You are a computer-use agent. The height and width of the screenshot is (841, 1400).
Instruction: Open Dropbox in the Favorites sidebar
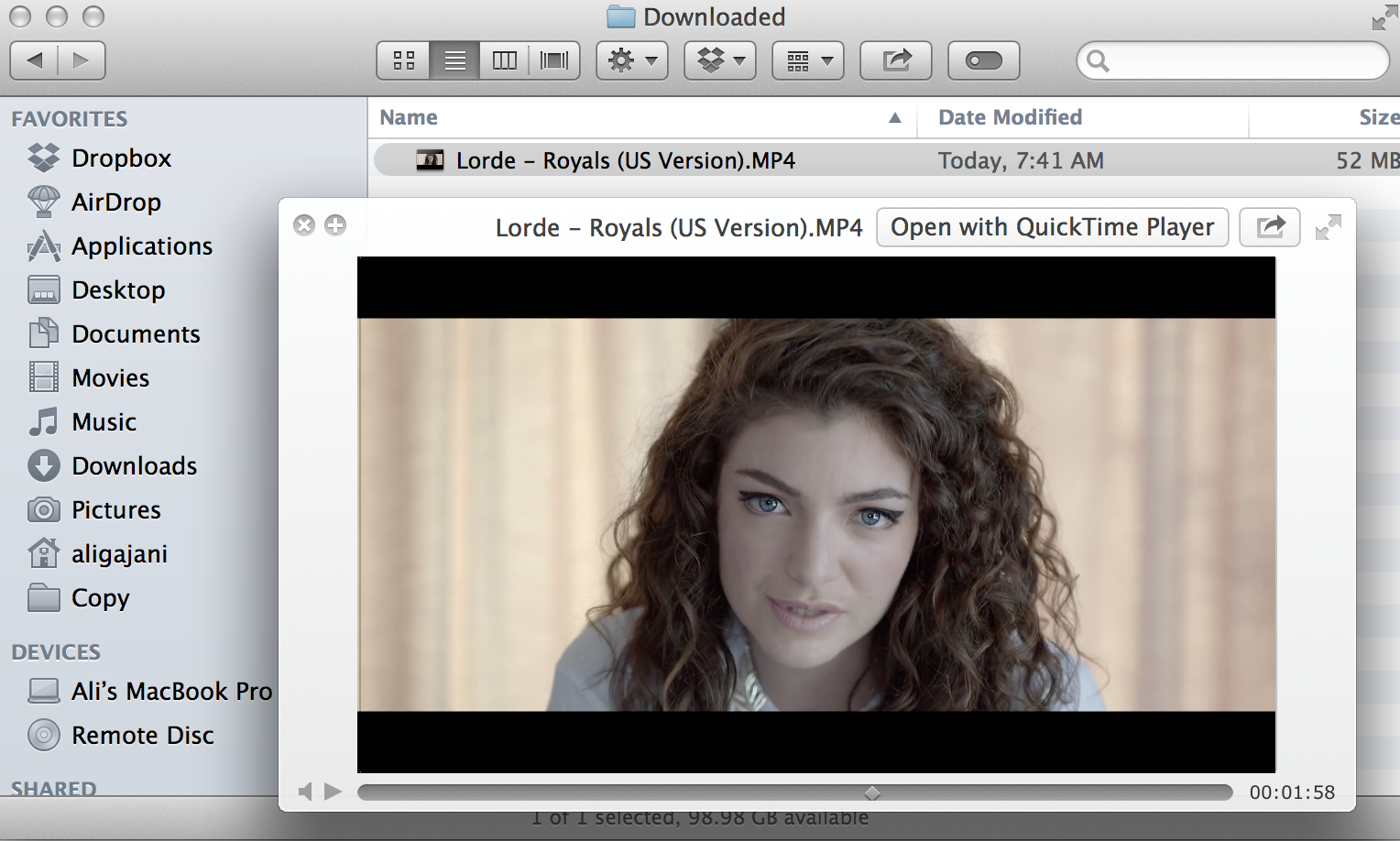coord(121,158)
